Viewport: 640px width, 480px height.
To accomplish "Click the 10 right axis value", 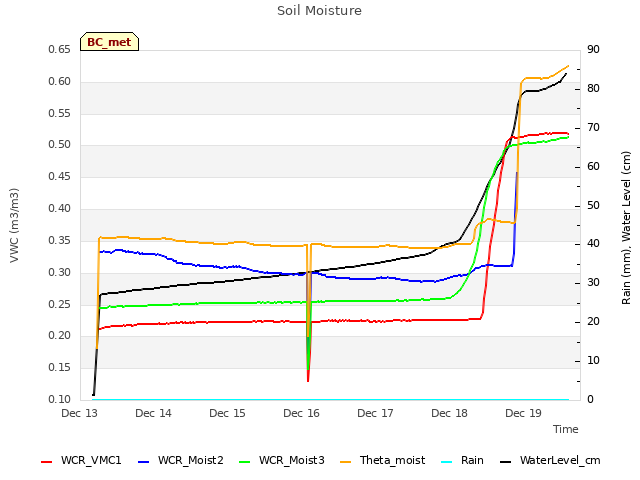I will tap(593, 361).
